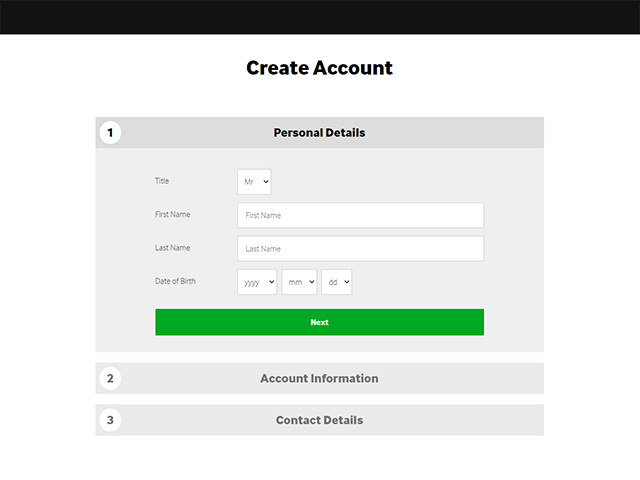
Task: Click the step 1 number circle
Action: pos(110,133)
